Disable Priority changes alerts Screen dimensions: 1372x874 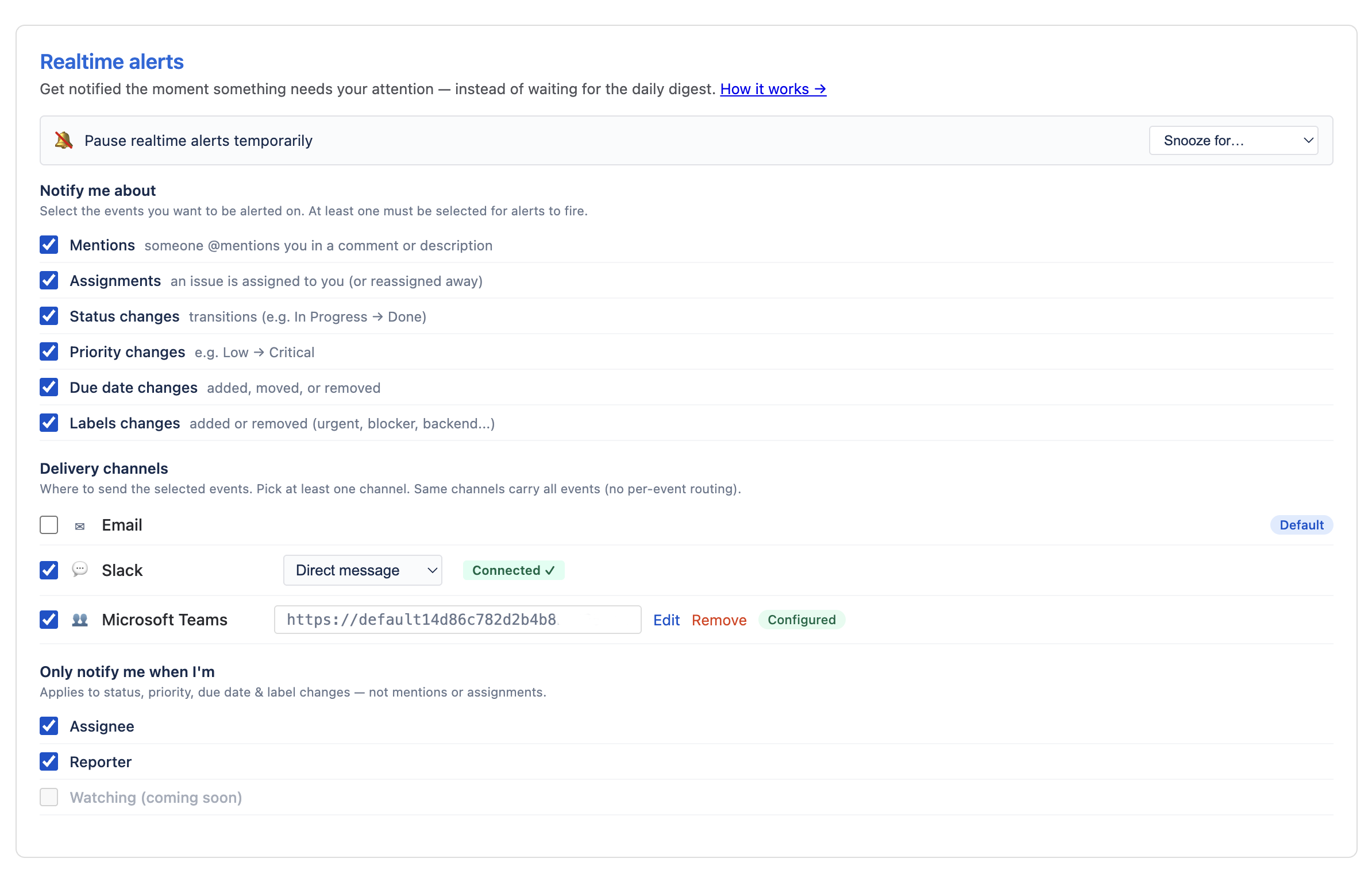(49, 351)
